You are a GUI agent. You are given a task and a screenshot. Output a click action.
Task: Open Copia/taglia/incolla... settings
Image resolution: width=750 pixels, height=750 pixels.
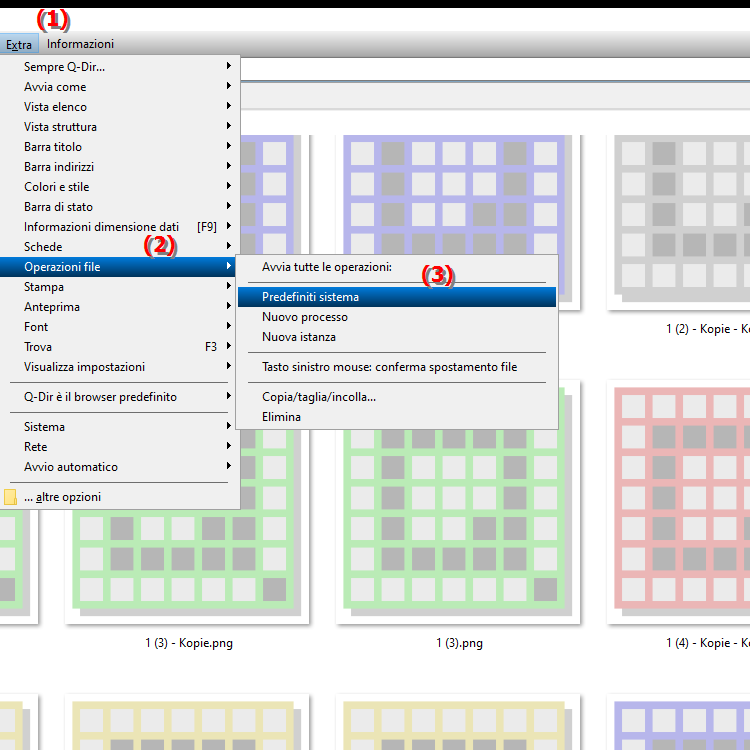tap(319, 397)
